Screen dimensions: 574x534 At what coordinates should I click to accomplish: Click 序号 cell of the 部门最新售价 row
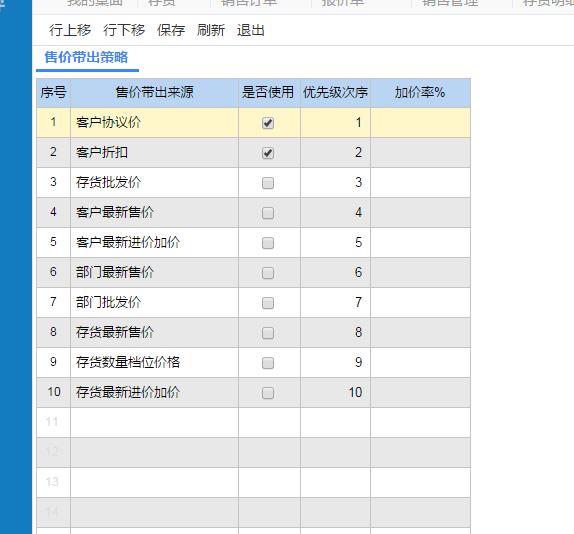point(53,273)
